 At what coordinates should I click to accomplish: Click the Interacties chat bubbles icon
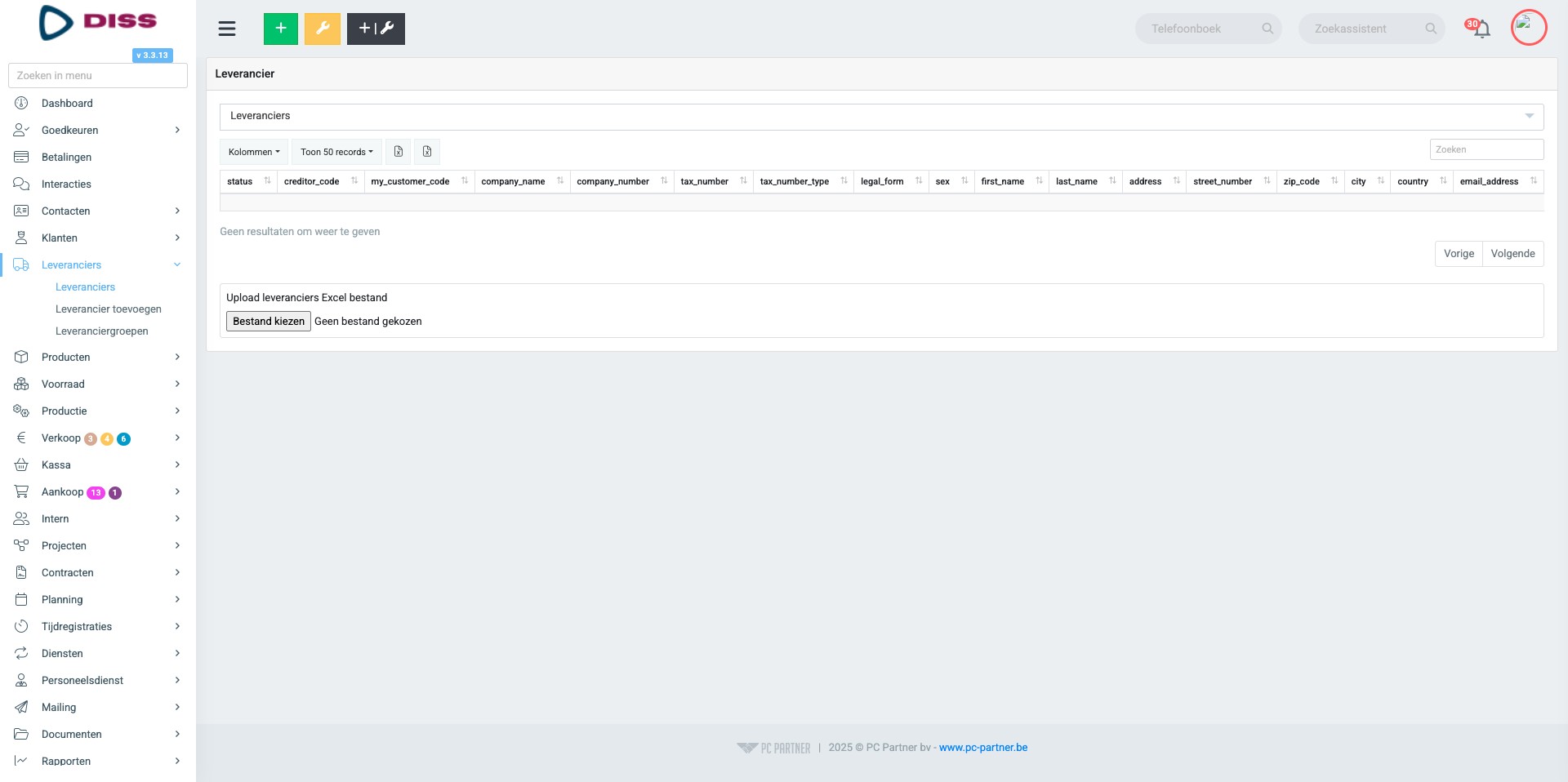(21, 184)
